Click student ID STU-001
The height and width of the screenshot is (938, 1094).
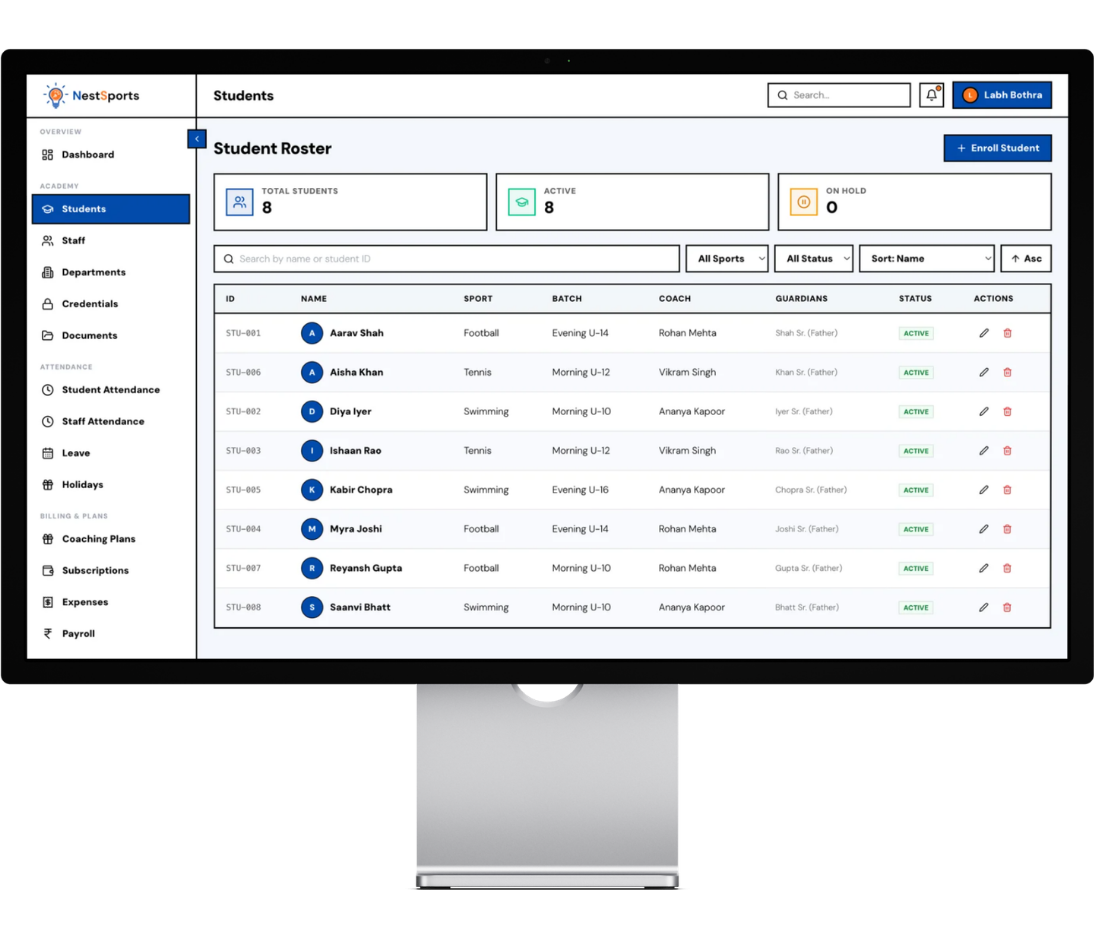(243, 333)
